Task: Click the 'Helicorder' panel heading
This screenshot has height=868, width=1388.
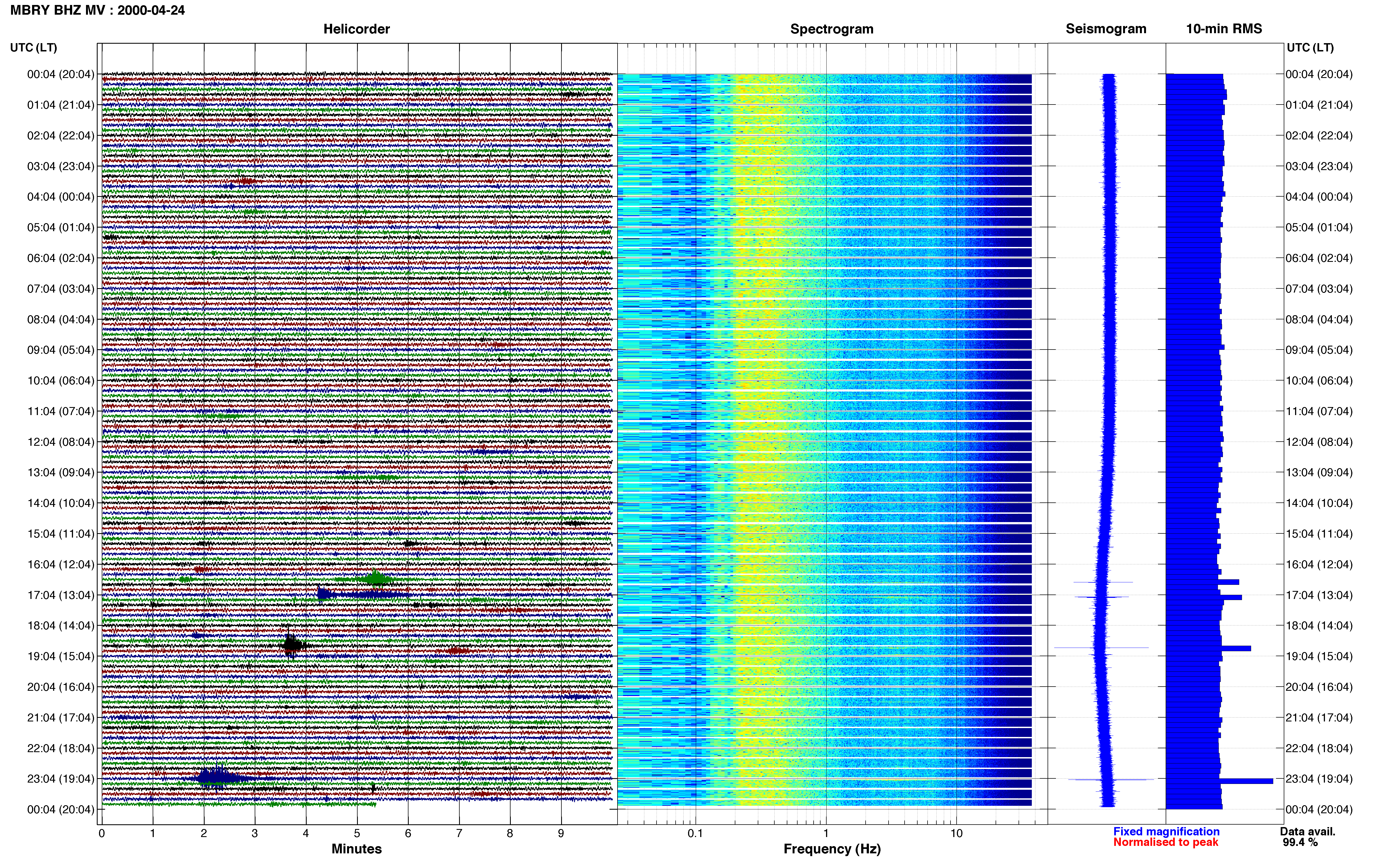Action: click(356, 29)
